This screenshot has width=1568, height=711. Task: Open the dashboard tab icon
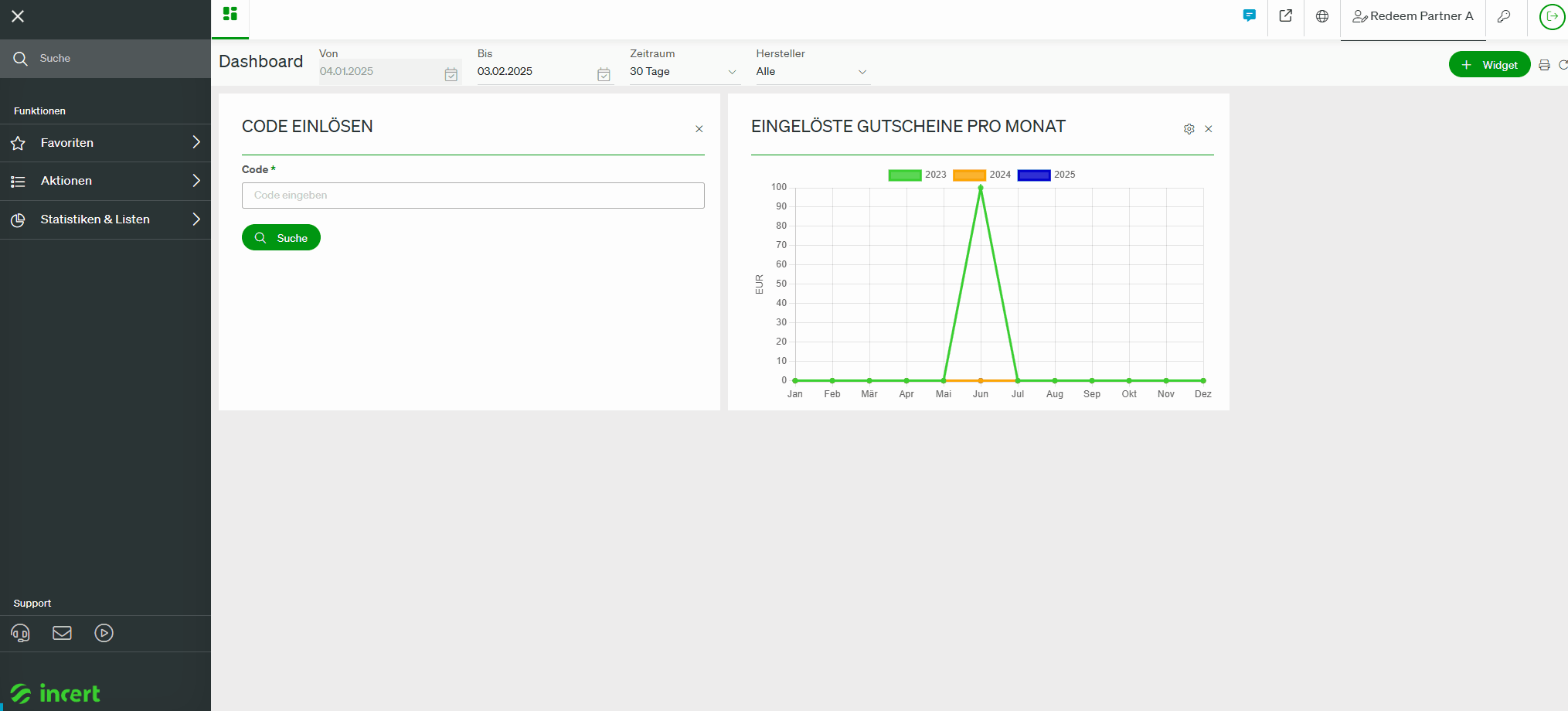[230, 14]
